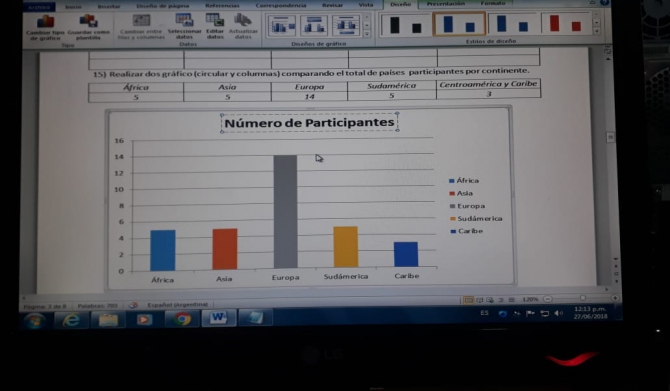Click the zoom slider in status bar
Viewport: 670px width, 391px height.
[x=582, y=298]
